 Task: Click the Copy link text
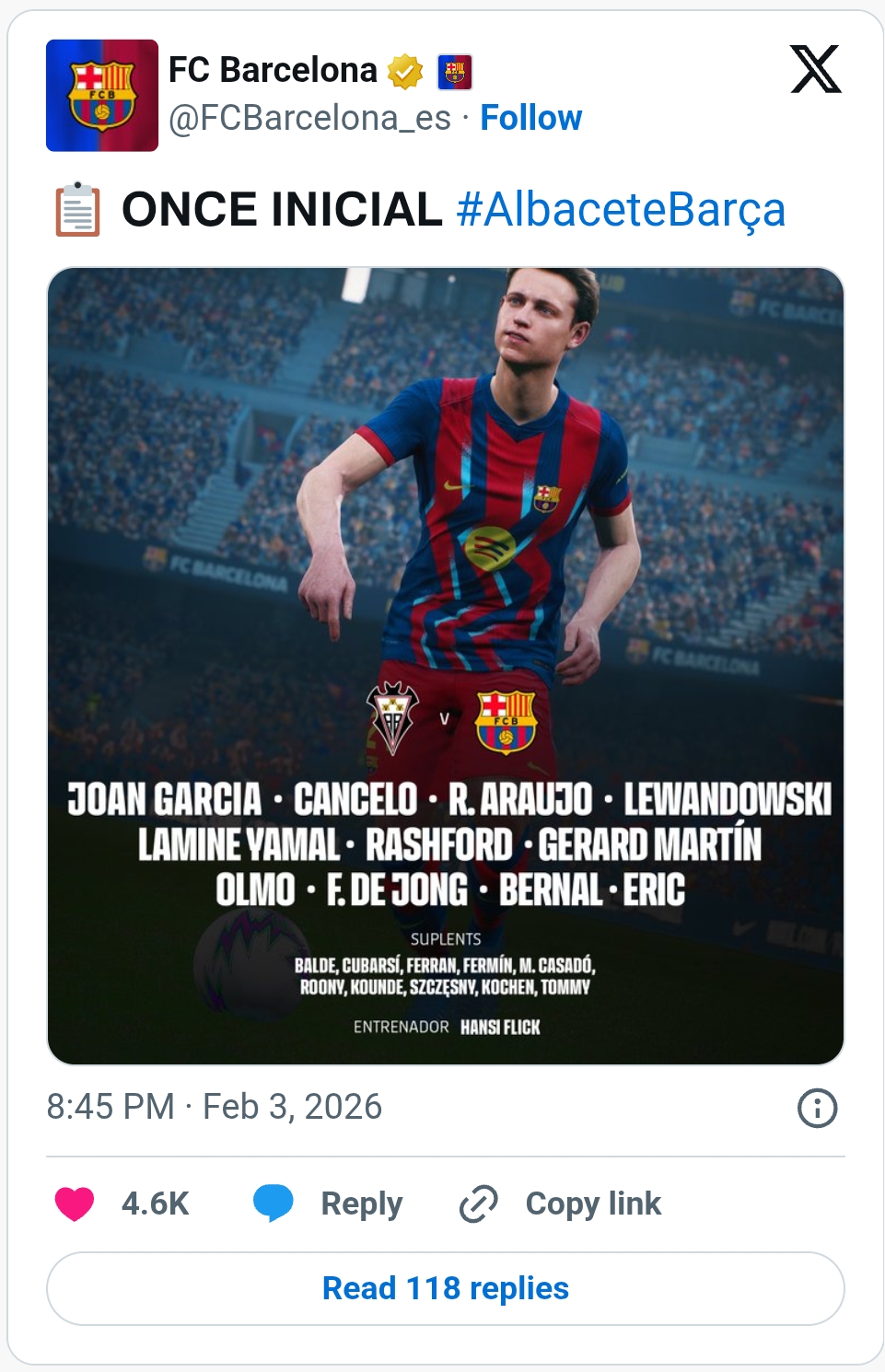[x=593, y=1203]
